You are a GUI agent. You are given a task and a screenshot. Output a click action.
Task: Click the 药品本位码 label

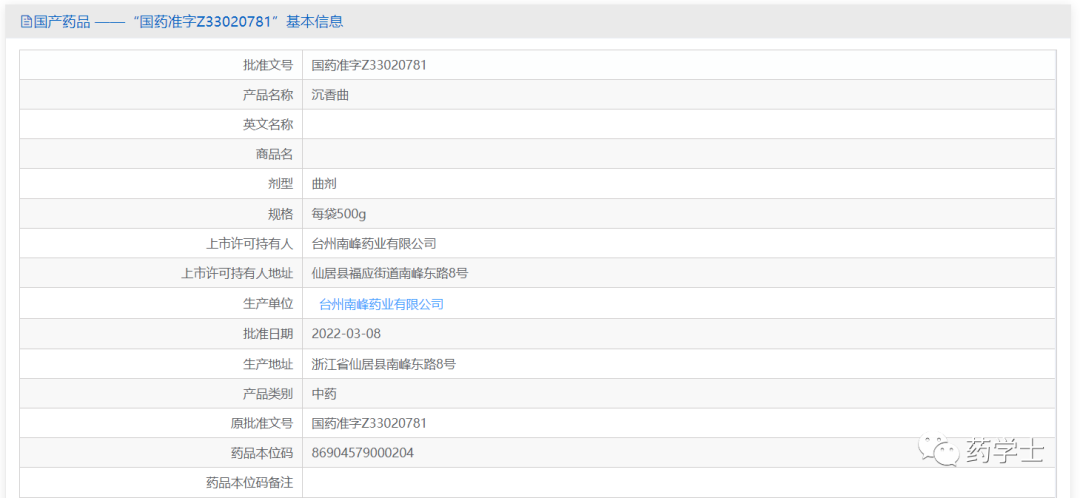pyautogui.click(x=262, y=453)
